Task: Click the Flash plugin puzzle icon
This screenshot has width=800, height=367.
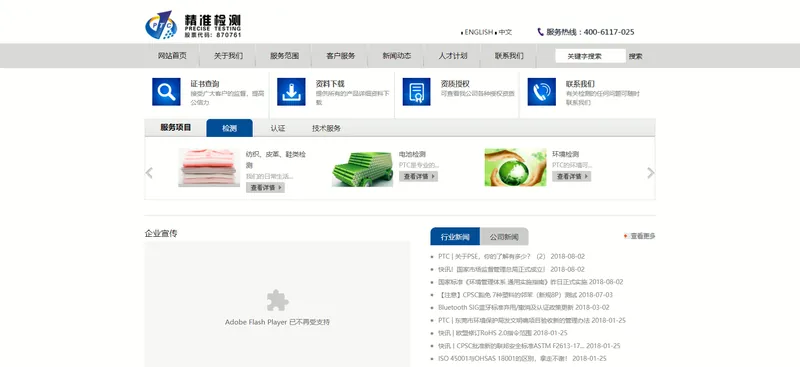Action: (278, 300)
